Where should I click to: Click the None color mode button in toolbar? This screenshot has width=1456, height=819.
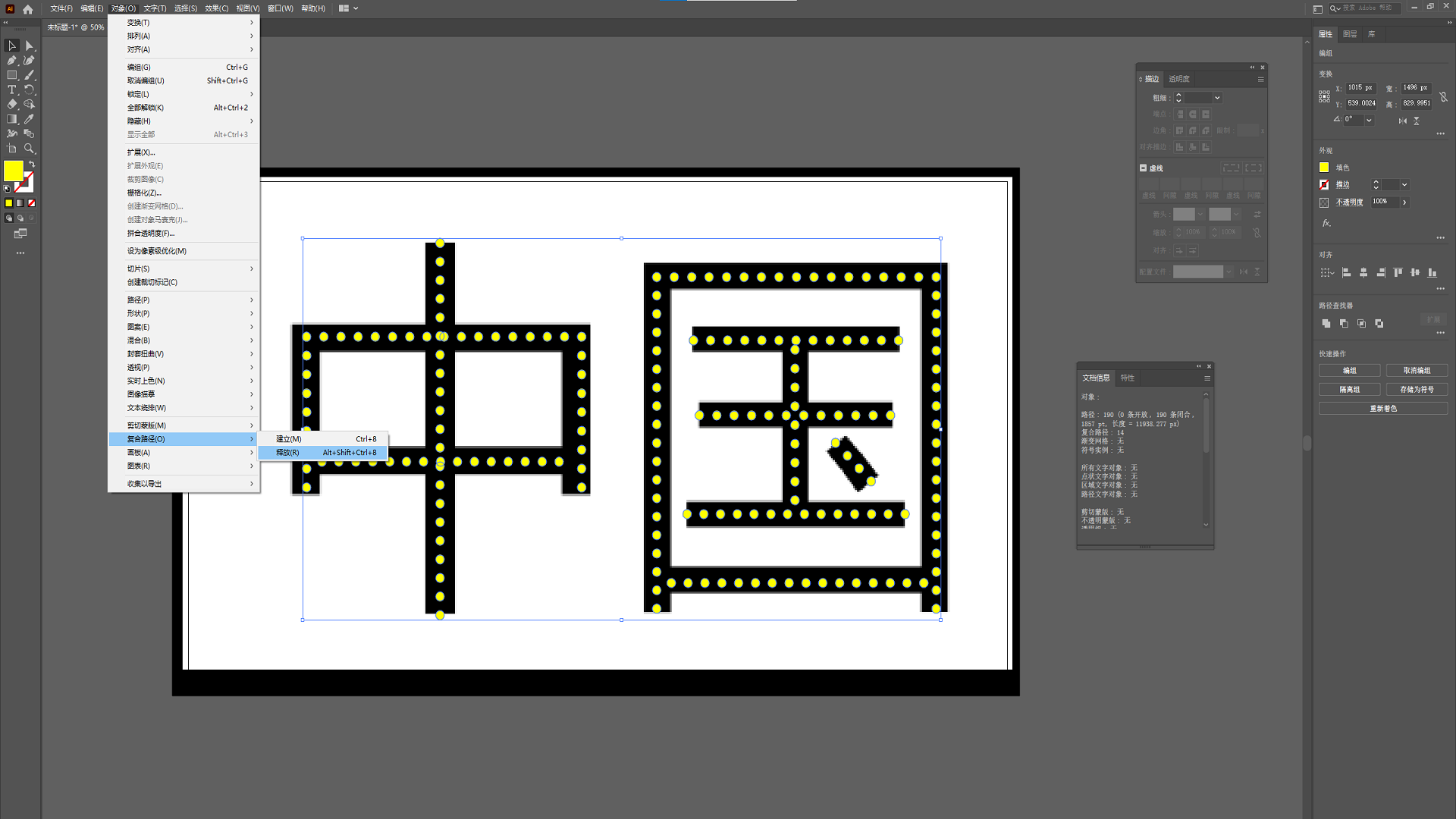point(32,203)
